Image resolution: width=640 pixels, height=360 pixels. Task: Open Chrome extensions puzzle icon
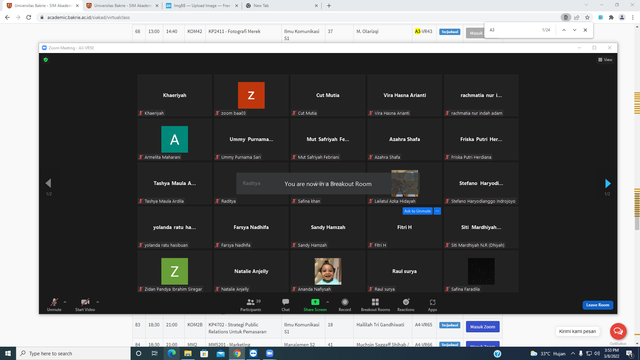611,18
